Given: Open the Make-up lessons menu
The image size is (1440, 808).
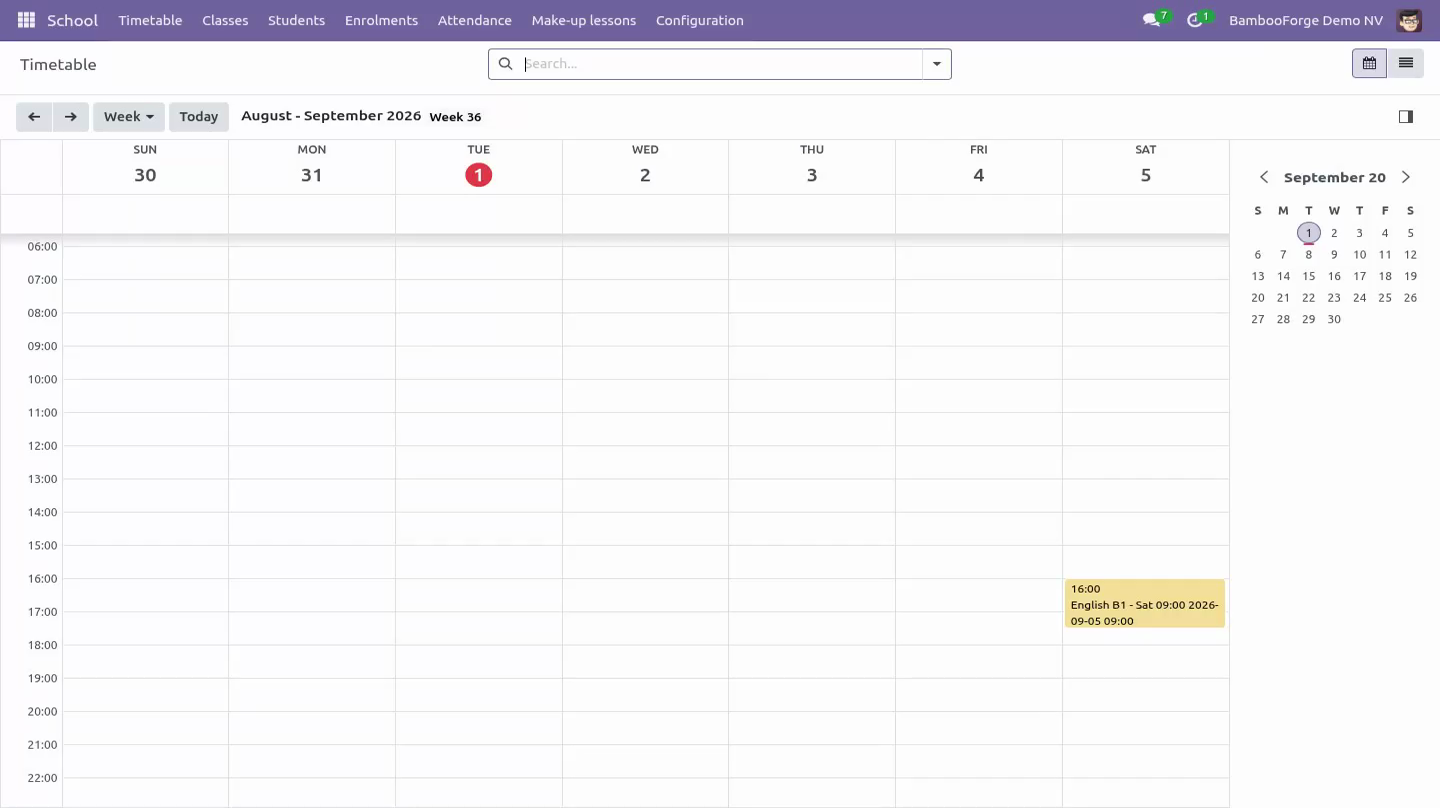Looking at the screenshot, I should (x=583, y=20).
